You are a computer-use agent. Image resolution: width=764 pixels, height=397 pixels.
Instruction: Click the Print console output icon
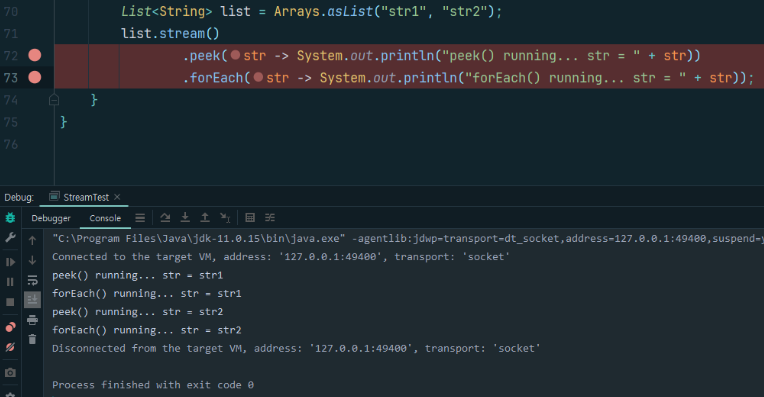[32, 320]
